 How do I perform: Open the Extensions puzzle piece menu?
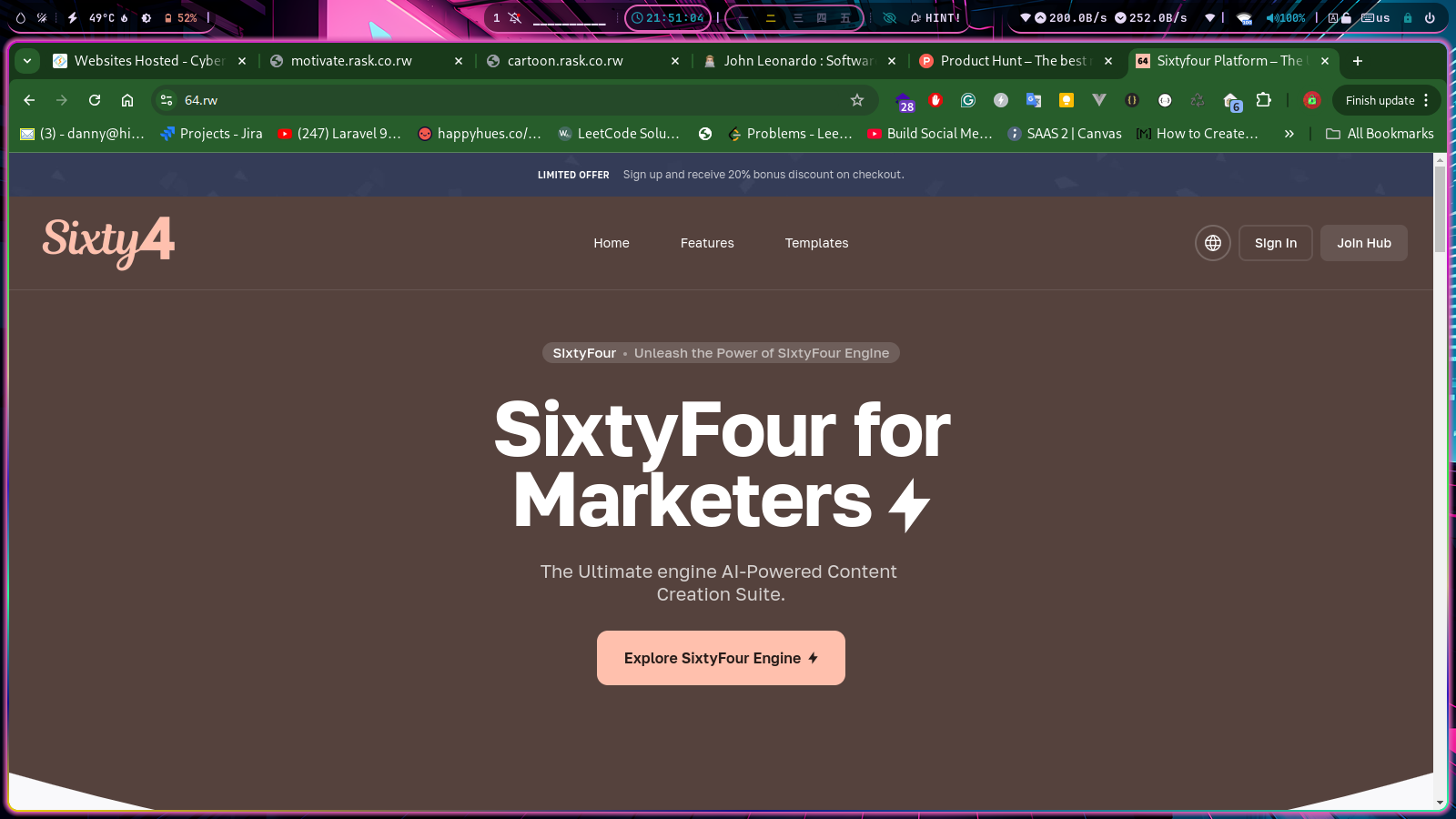point(1263,100)
